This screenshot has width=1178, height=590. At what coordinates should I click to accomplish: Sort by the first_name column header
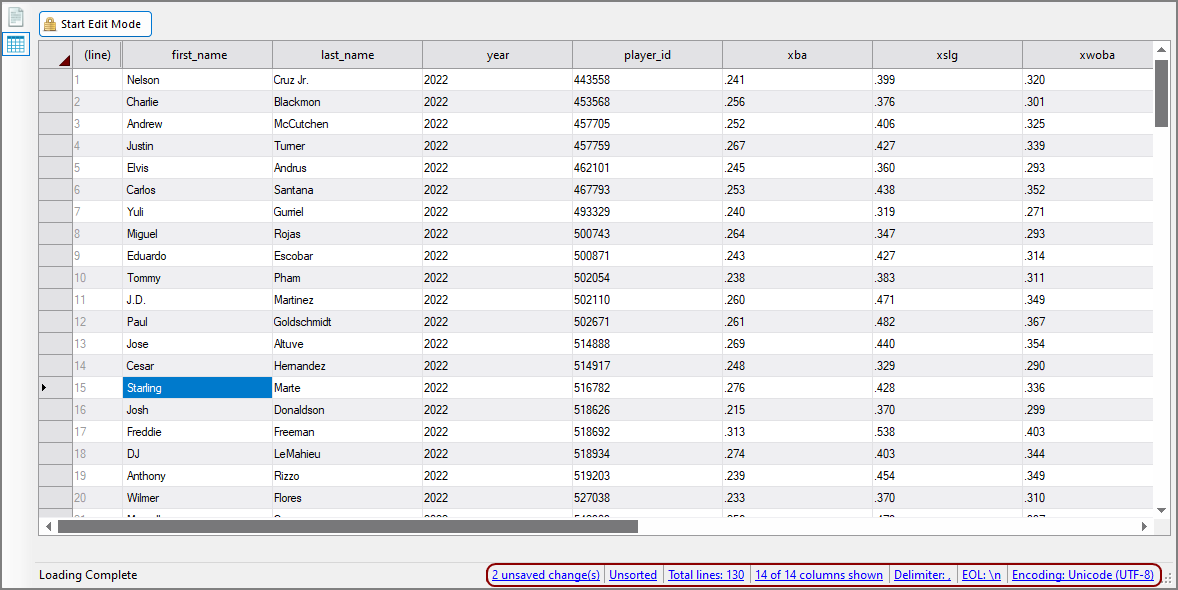coord(198,55)
